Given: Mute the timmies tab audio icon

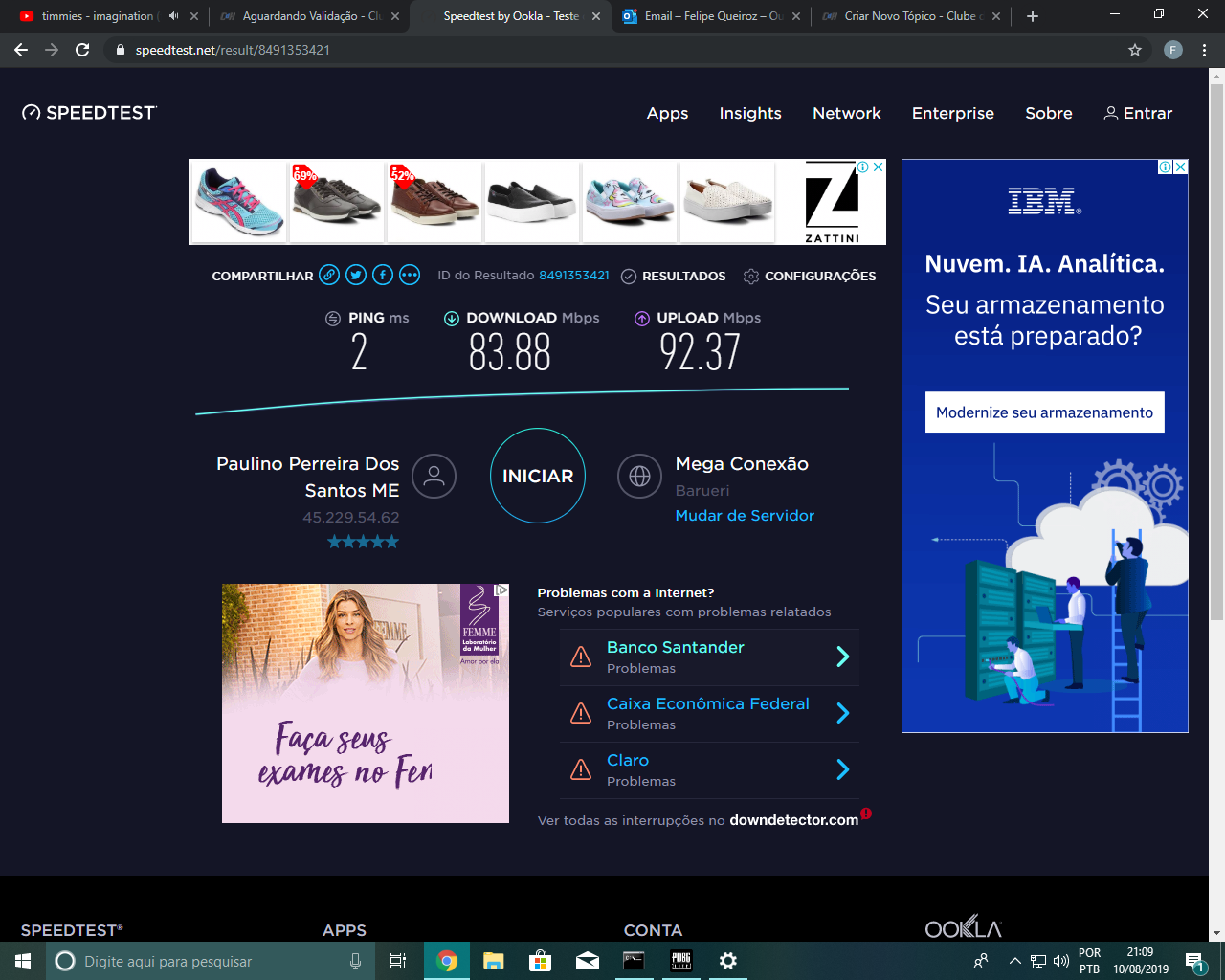Looking at the screenshot, I should point(173,16).
